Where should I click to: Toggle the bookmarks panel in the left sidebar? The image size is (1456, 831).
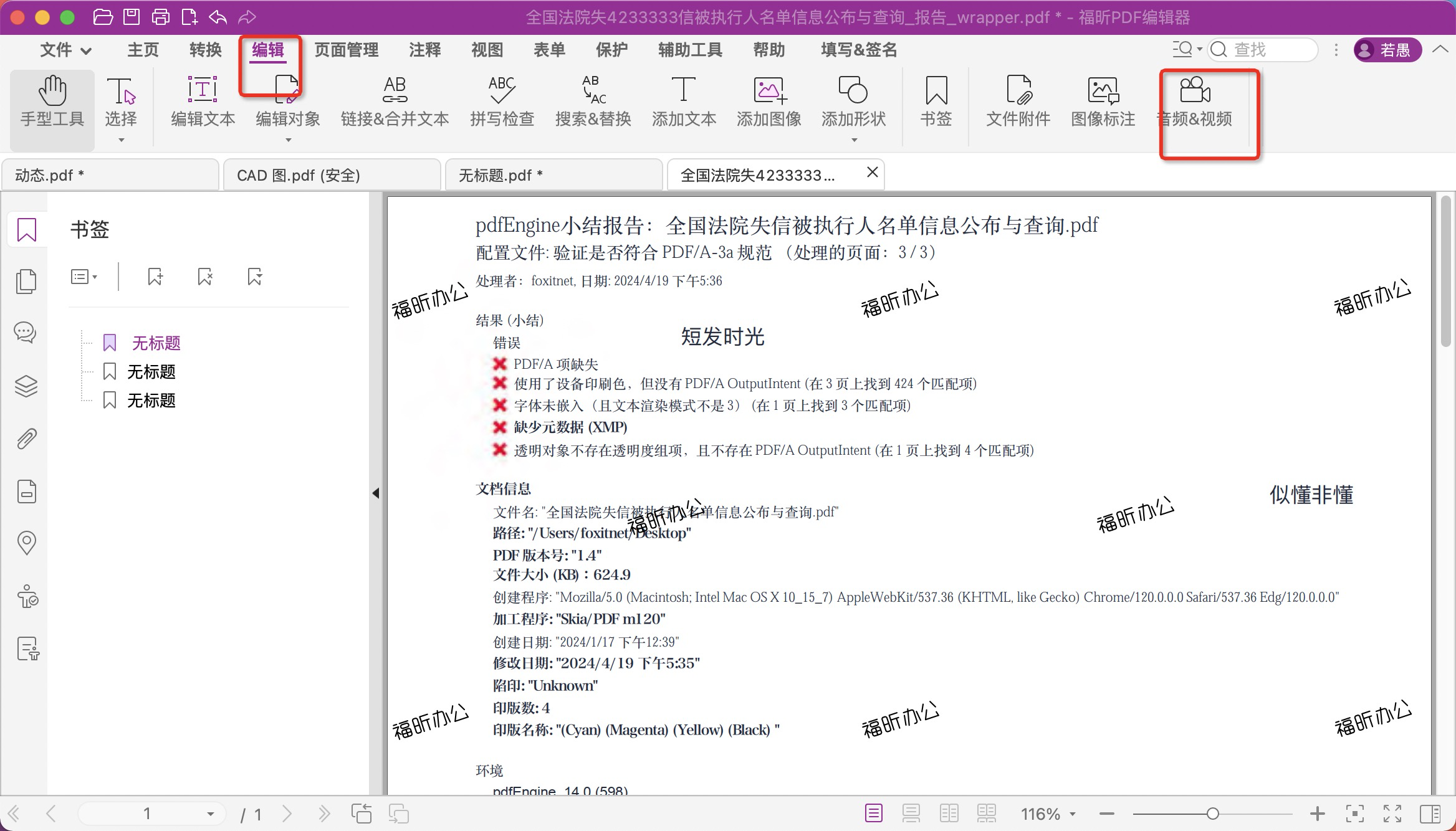pos(26,229)
